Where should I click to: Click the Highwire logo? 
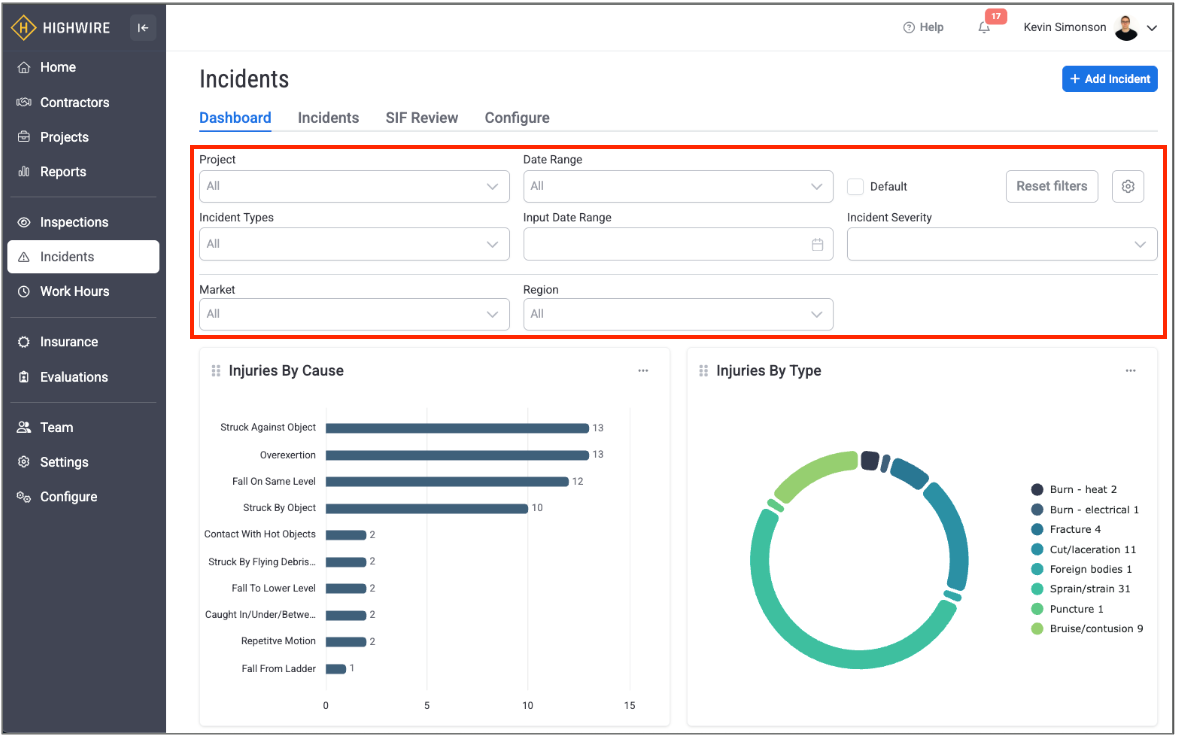pos(61,28)
